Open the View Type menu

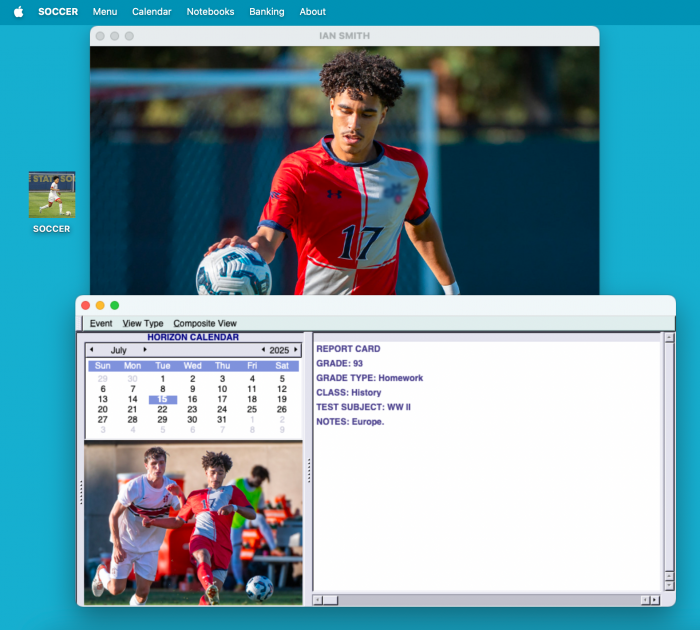(143, 323)
